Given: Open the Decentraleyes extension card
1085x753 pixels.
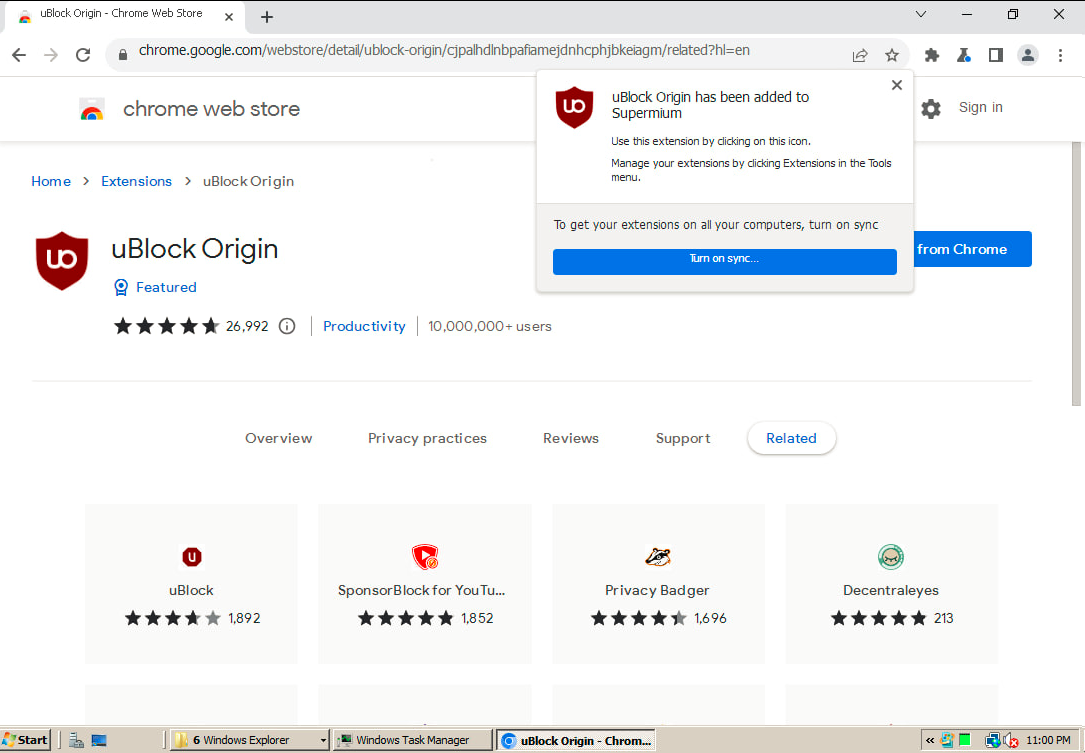Looking at the screenshot, I should click(891, 583).
